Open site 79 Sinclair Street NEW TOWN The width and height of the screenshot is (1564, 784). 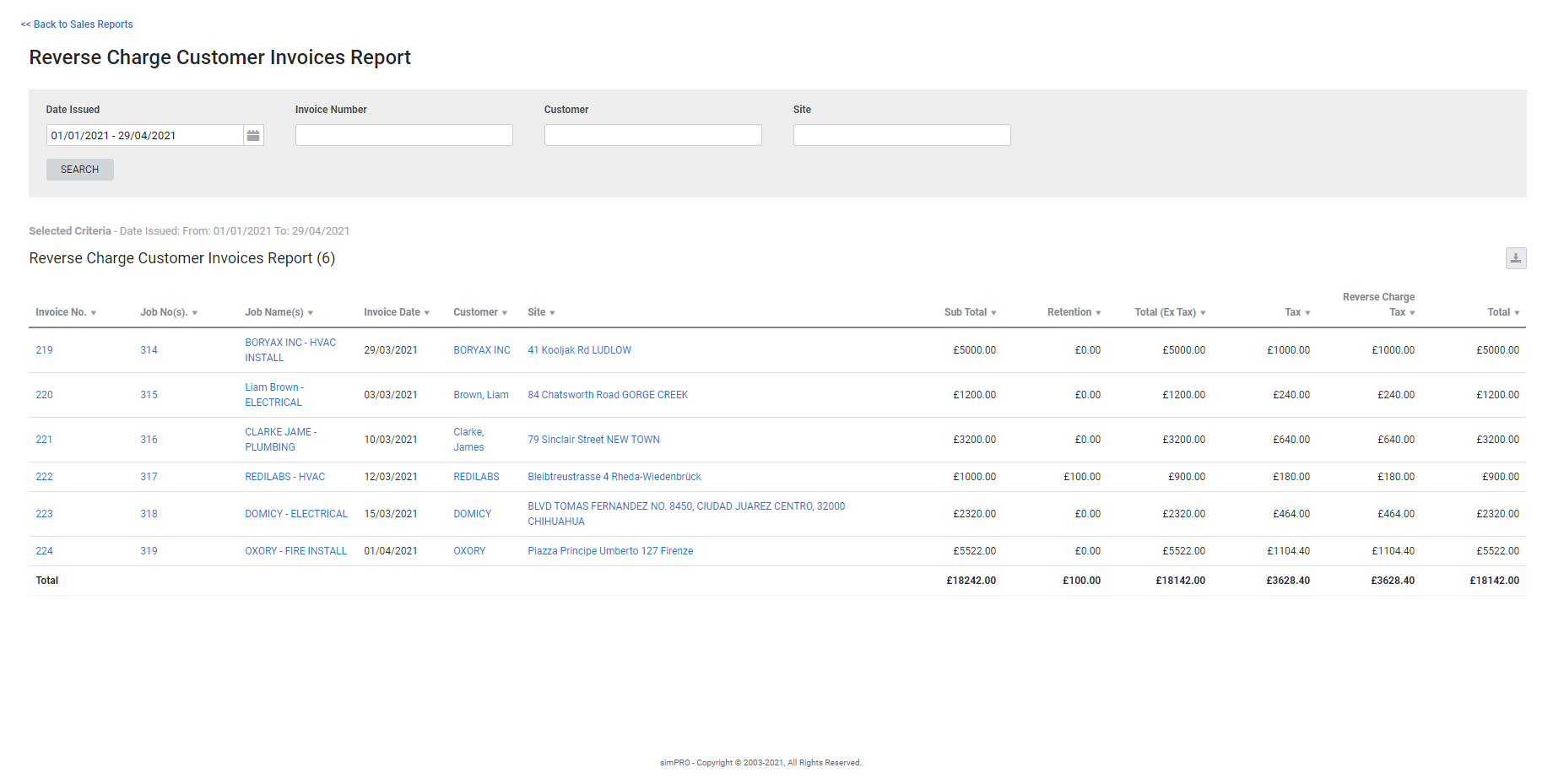pos(594,440)
